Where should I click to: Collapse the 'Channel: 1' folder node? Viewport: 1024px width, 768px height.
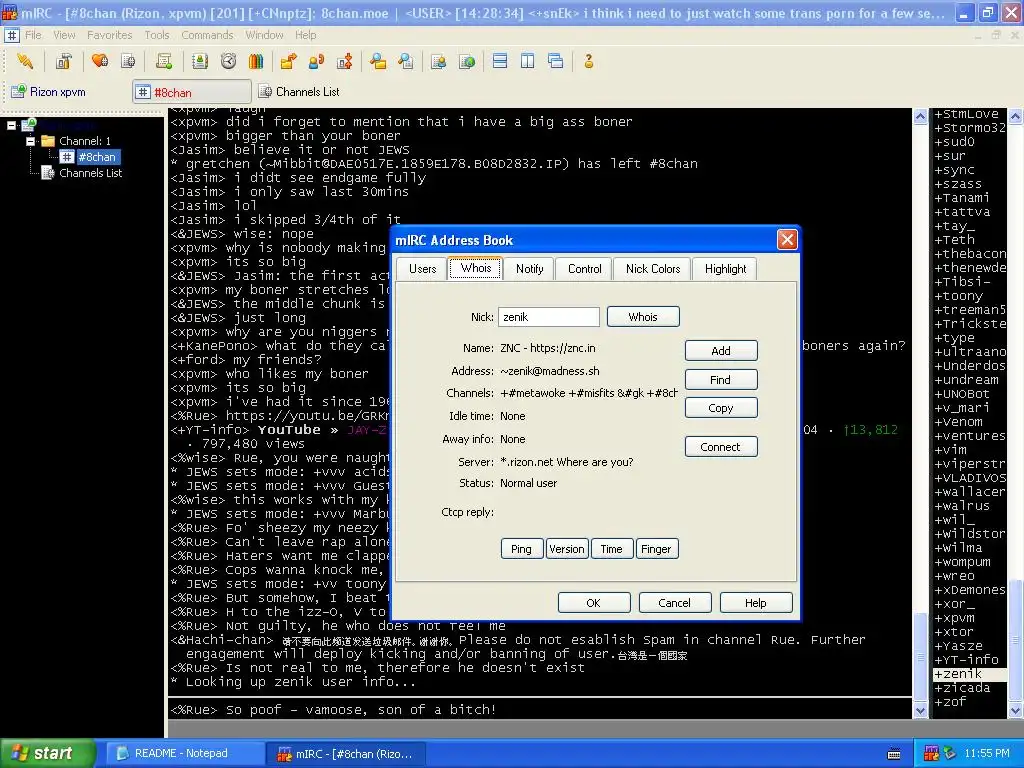(x=30, y=141)
